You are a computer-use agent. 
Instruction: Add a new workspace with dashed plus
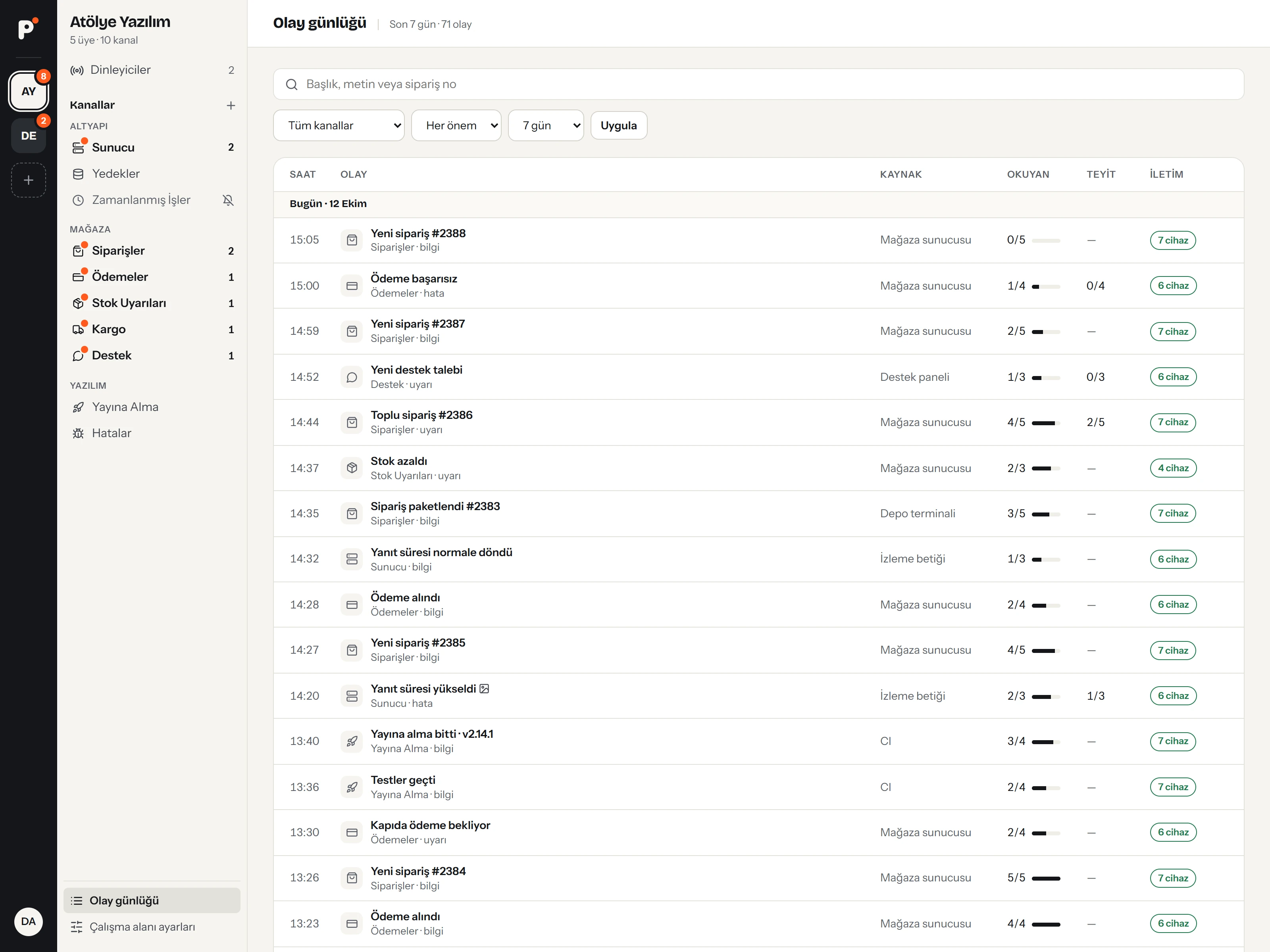tap(28, 180)
